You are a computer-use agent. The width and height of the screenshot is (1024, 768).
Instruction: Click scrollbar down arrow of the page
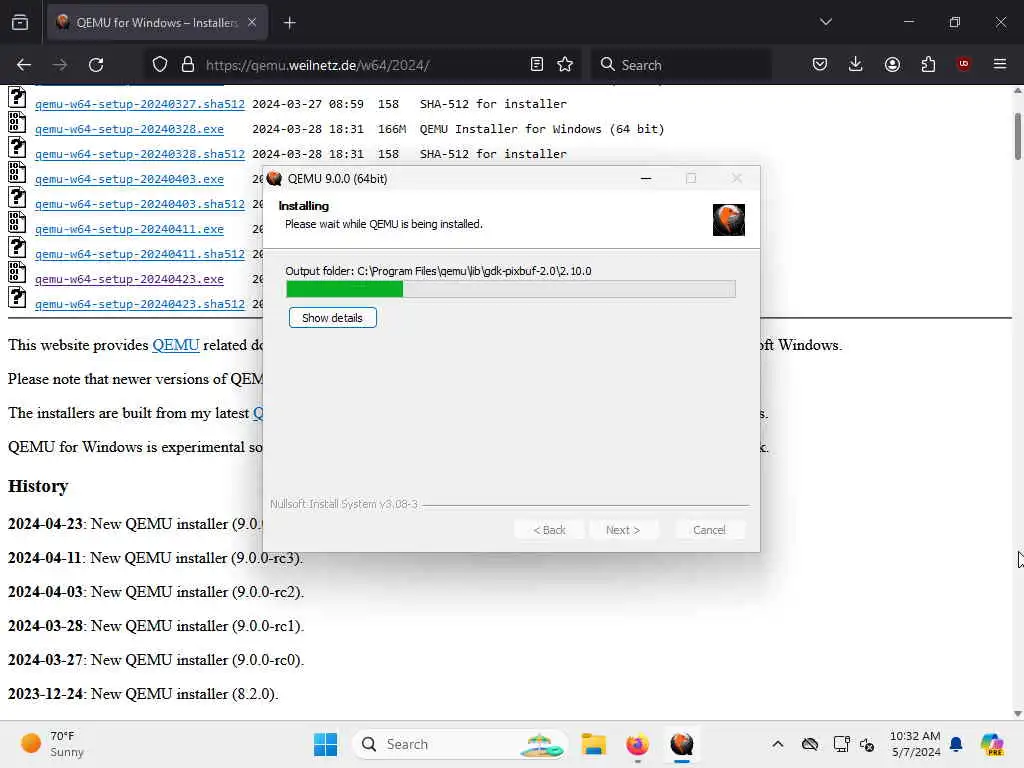(x=1017, y=714)
